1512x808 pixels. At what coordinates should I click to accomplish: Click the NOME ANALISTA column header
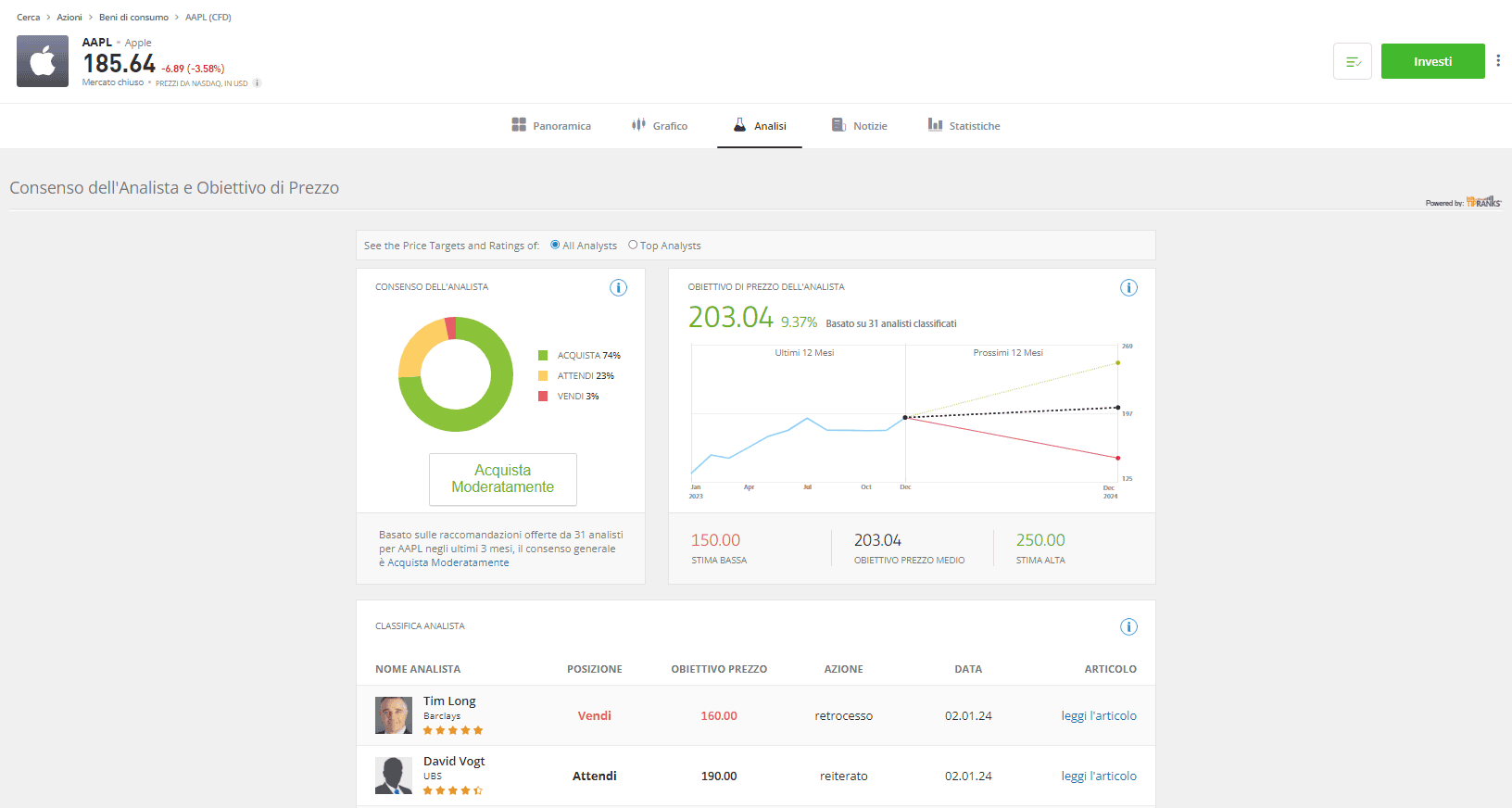[x=418, y=669]
